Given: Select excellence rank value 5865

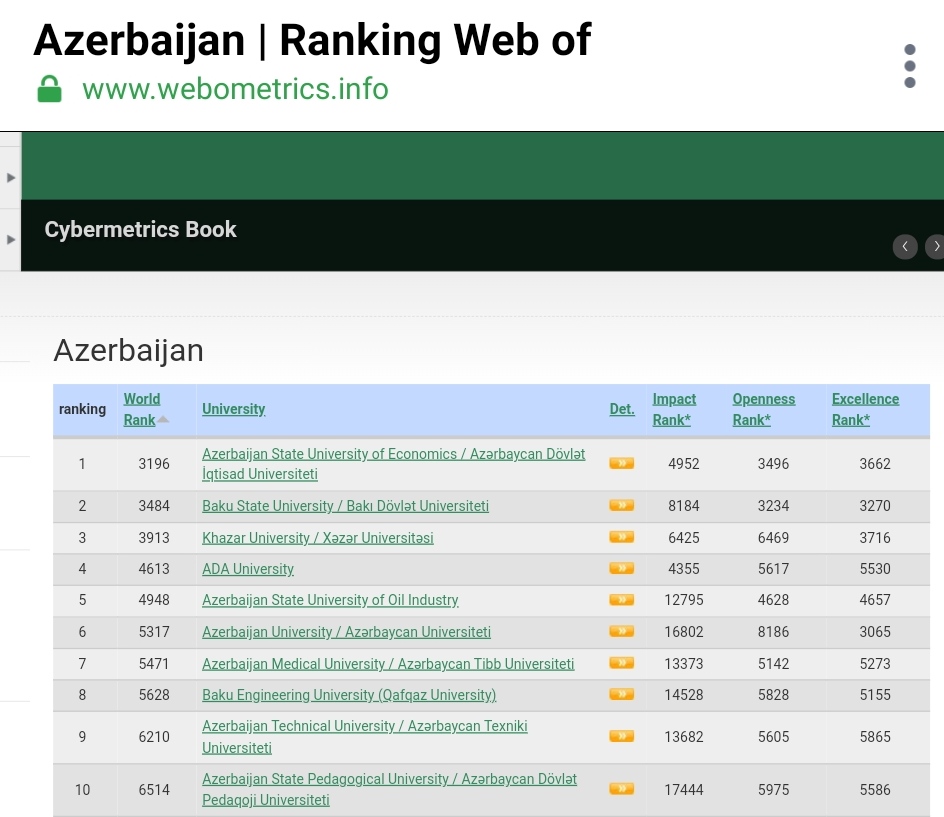Looking at the screenshot, I should [x=875, y=737].
